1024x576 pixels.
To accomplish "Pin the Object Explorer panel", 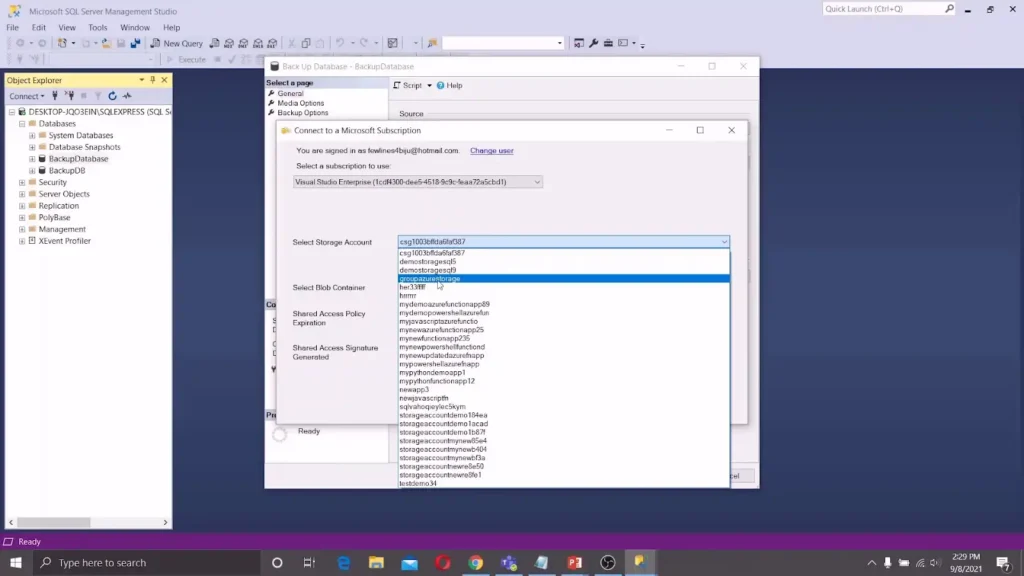I will coord(153,80).
